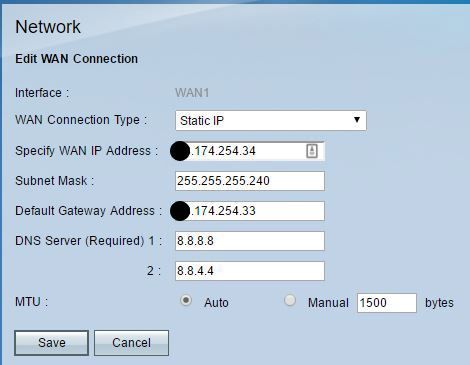Image resolution: width=470 pixels, height=365 pixels.
Task: Click the Cancel button
Action: [131, 343]
